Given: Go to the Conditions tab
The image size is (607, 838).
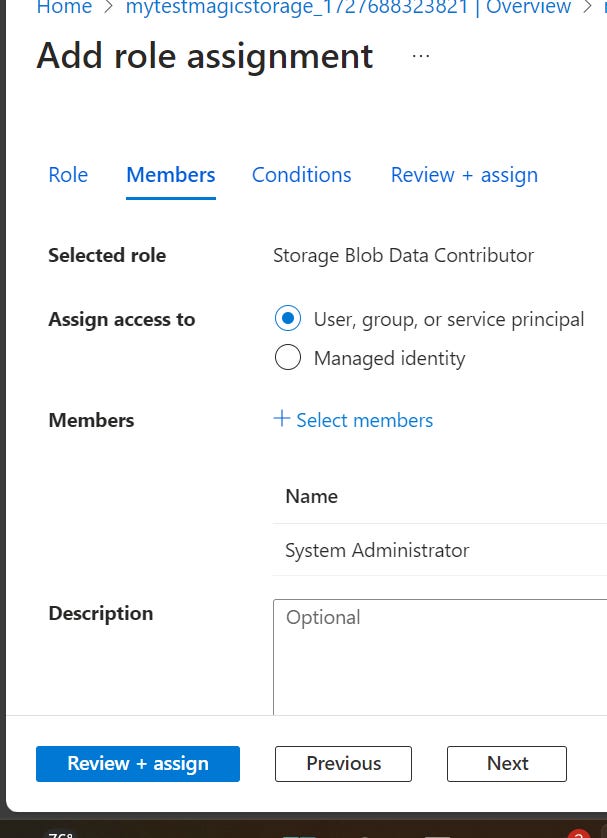Looking at the screenshot, I should pyautogui.click(x=301, y=175).
